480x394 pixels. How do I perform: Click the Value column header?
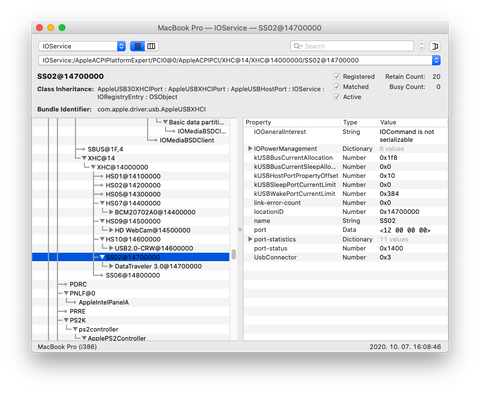[388, 122]
